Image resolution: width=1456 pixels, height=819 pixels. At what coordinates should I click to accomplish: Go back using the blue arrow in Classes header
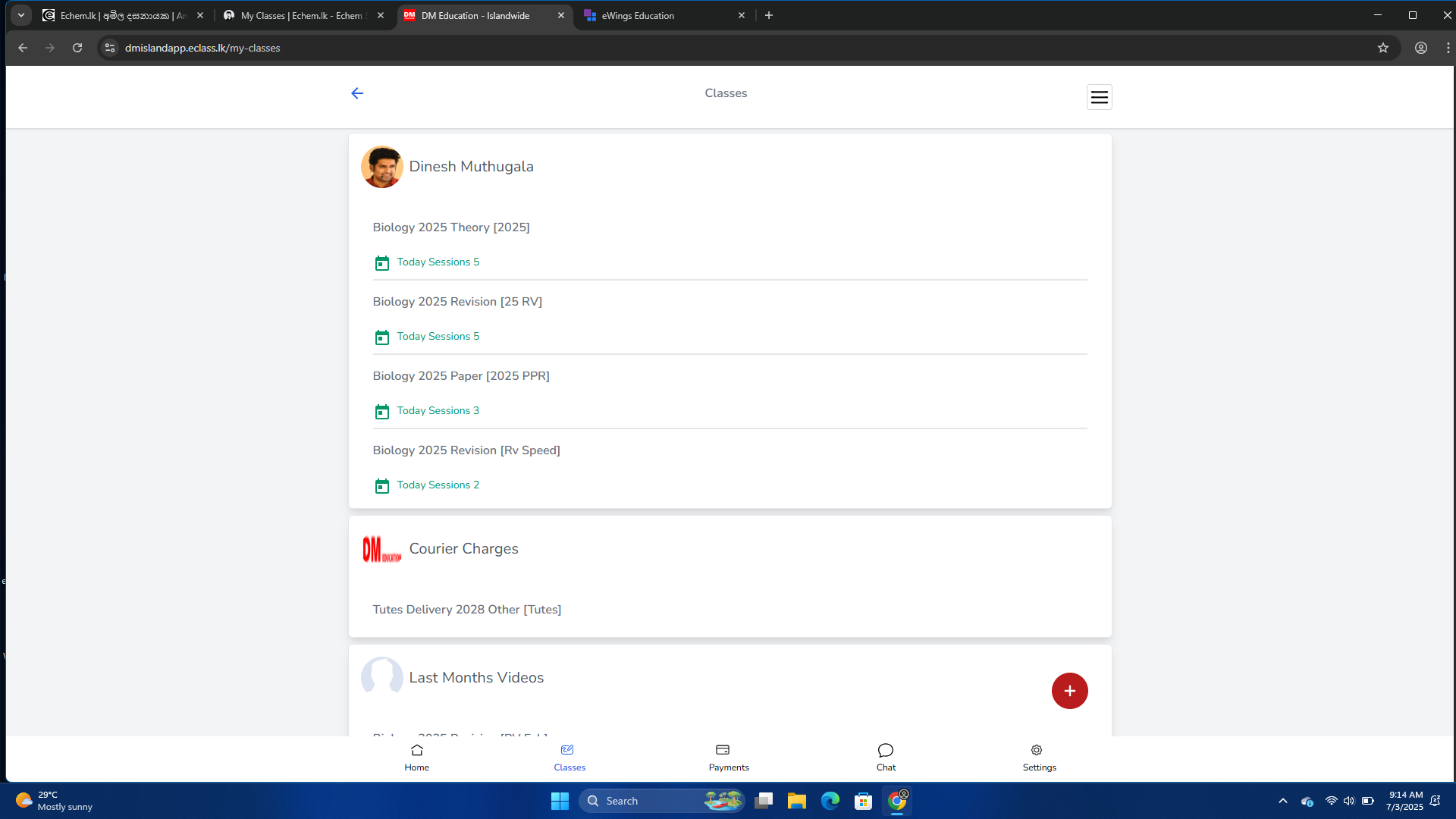point(357,93)
